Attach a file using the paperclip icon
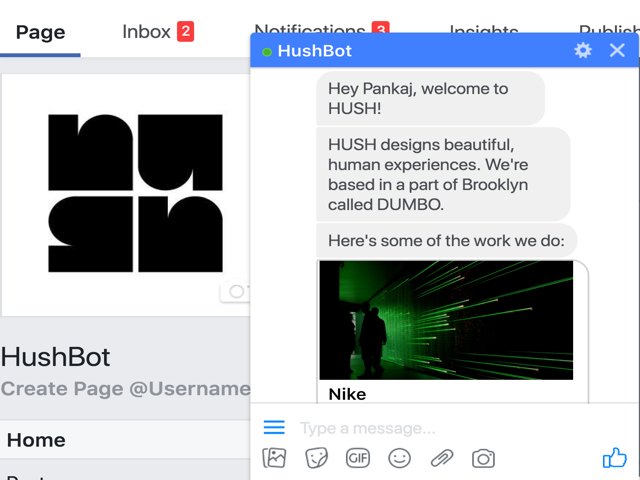Image resolution: width=640 pixels, height=480 pixels. (442, 458)
